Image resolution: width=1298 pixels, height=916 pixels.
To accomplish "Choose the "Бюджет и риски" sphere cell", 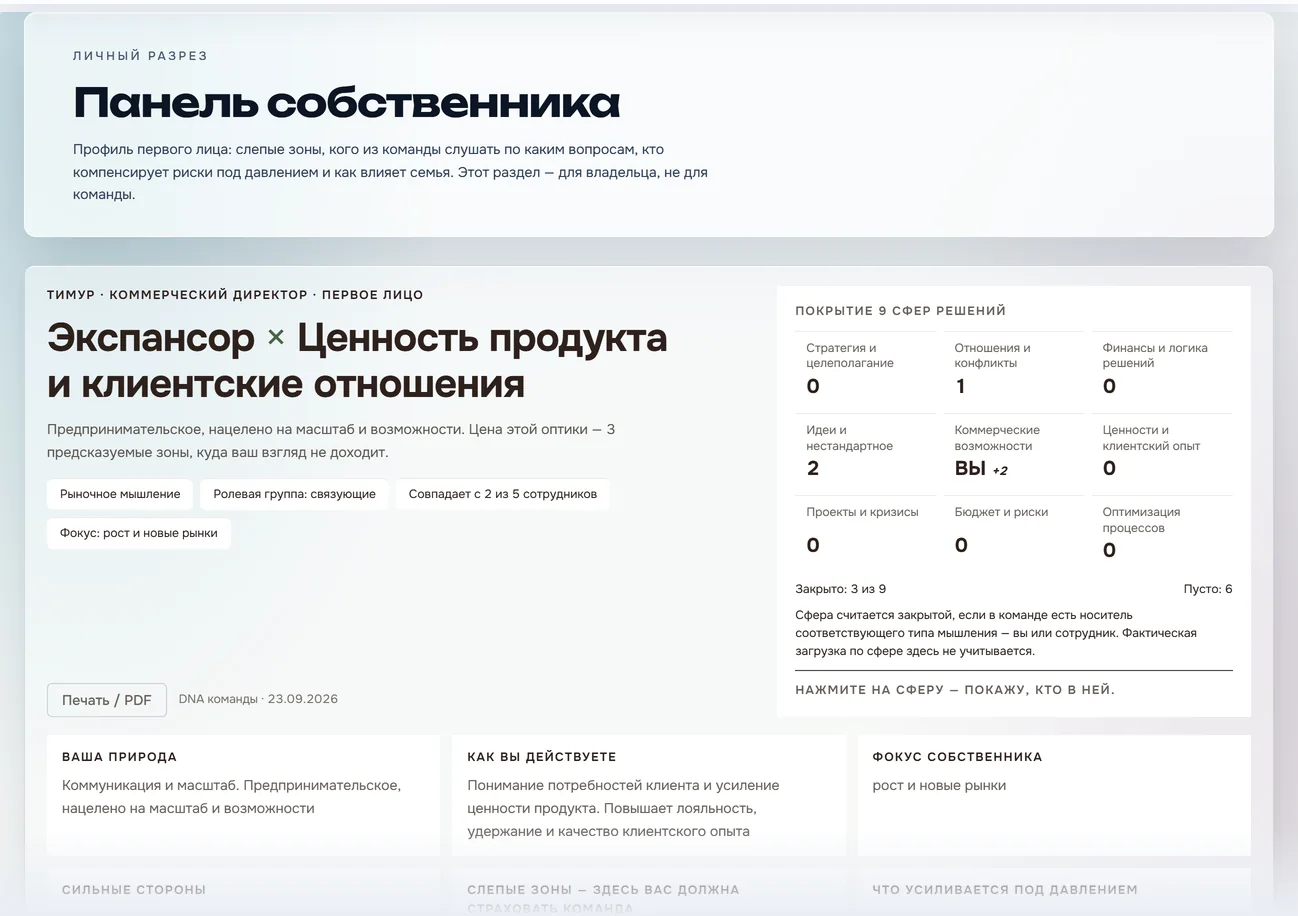I will click(x=1013, y=536).
